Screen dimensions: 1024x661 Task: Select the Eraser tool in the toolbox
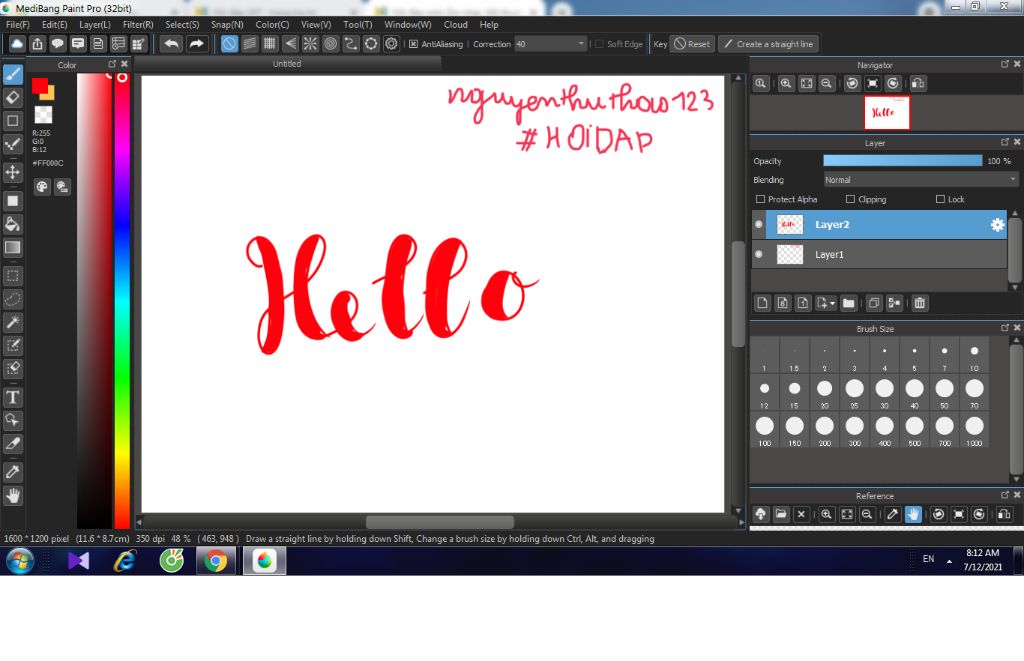click(x=13, y=97)
